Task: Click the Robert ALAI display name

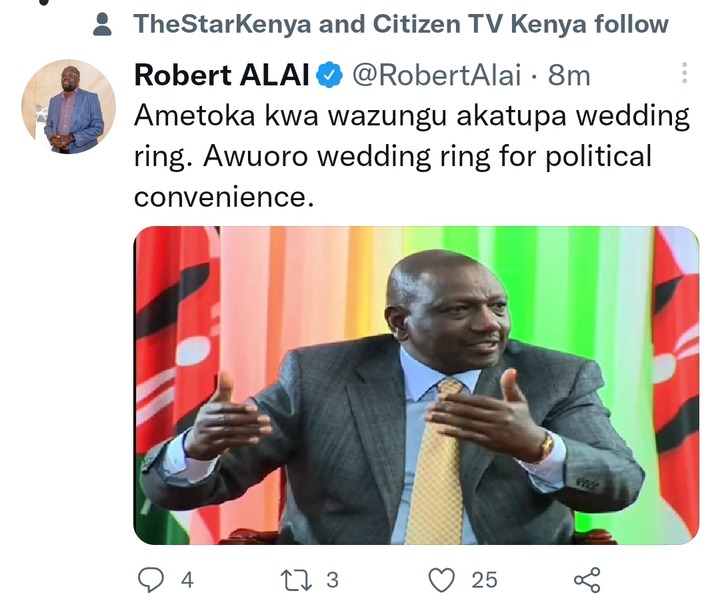Action: click(222, 75)
